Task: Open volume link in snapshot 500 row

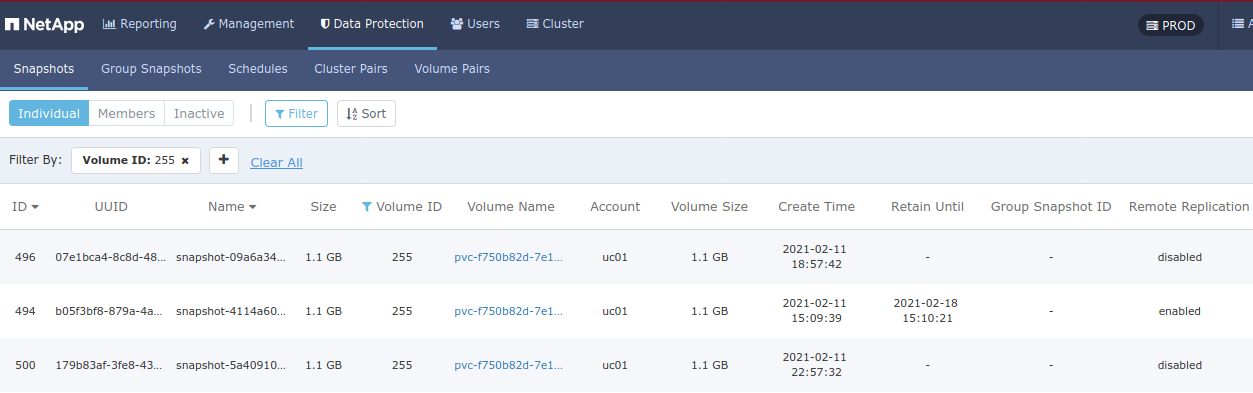Action: point(509,365)
